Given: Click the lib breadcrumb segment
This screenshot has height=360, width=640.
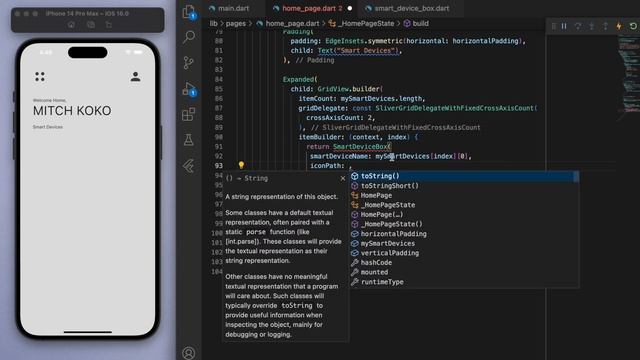Looking at the screenshot, I should (213, 23).
